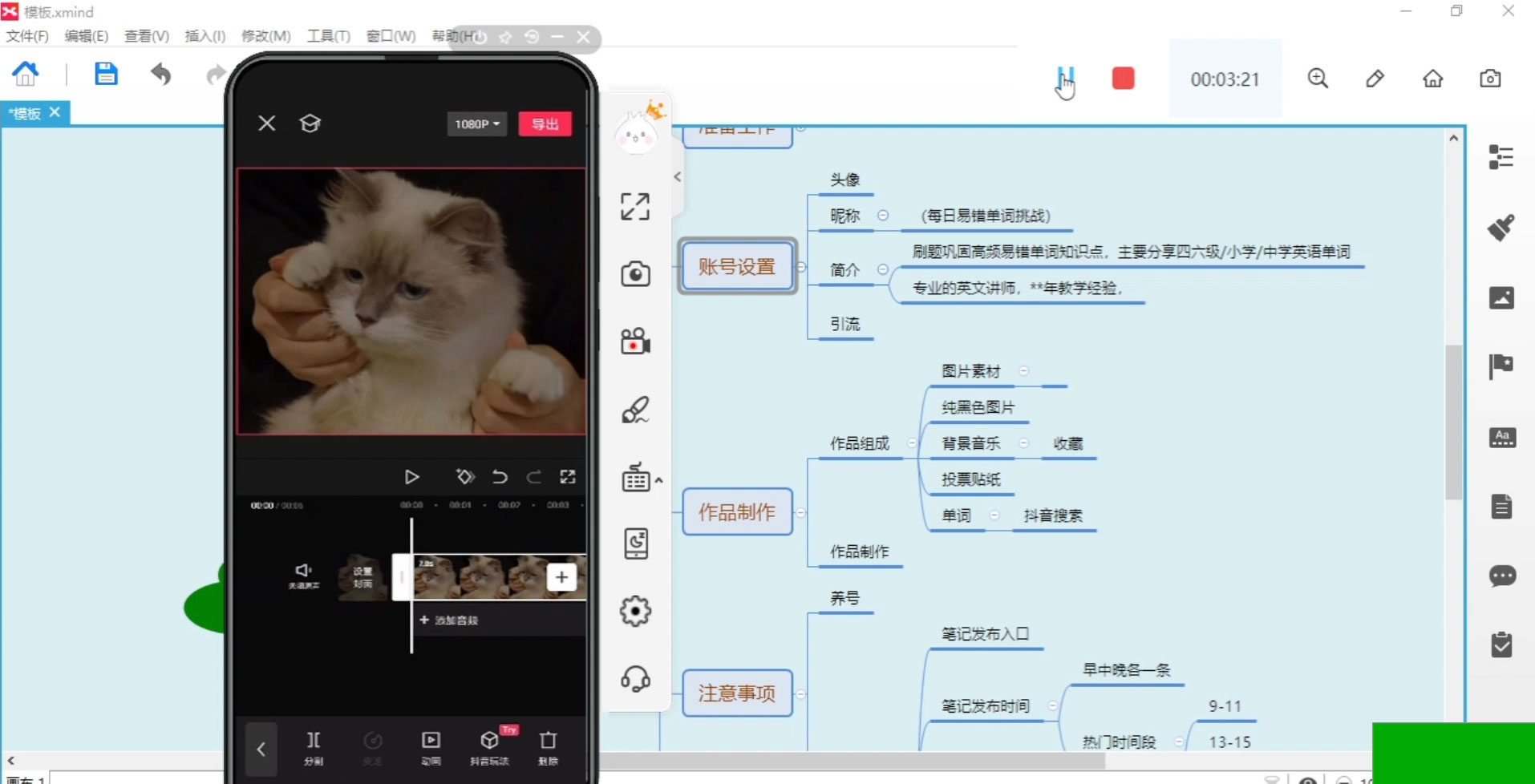Open recorder home icon
The width and height of the screenshot is (1535, 784).
(1432, 79)
